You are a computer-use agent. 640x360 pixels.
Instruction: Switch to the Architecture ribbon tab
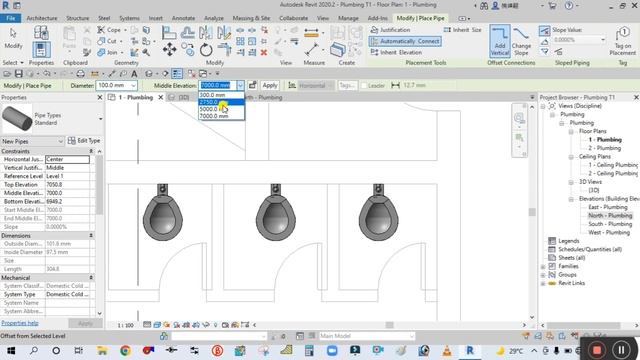pyautogui.click(x=42, y=18)
